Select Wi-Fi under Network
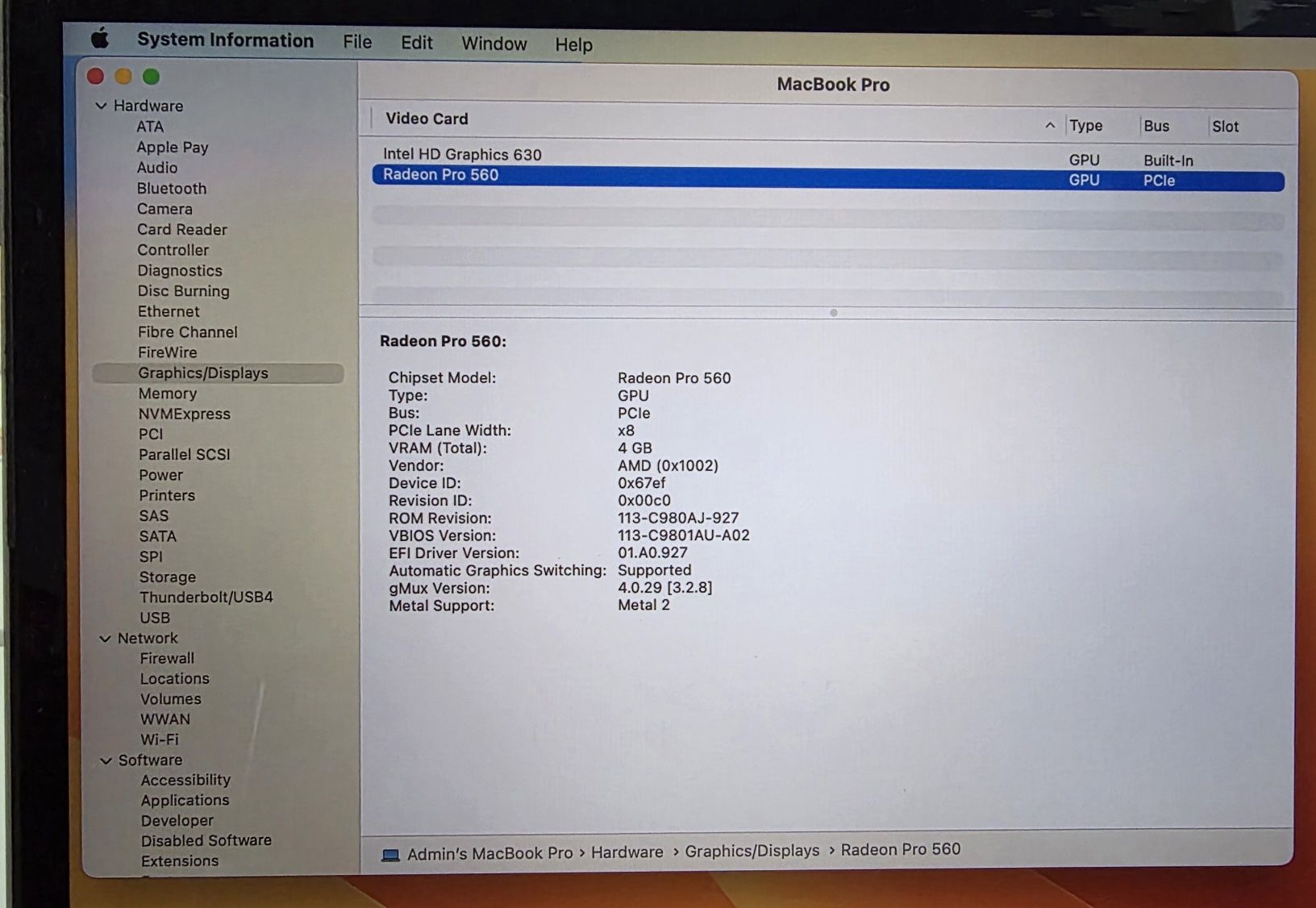The height and width of the screenshot is (908, 1316). (x=160, y=739)
